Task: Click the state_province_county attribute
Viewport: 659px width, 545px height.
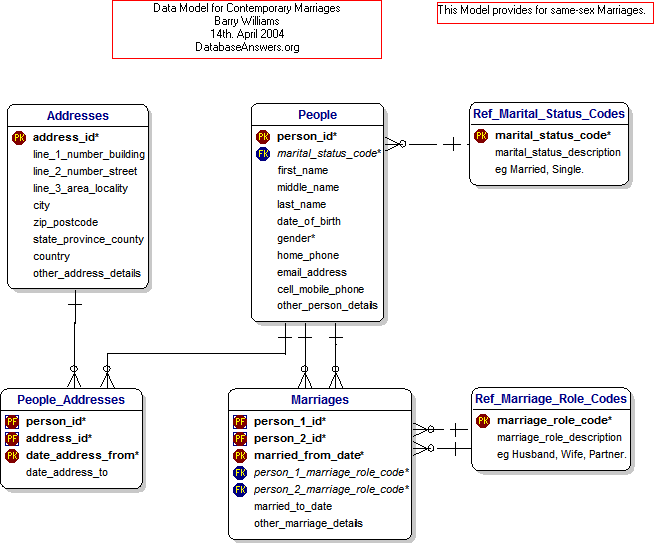Action: point(89,240)
